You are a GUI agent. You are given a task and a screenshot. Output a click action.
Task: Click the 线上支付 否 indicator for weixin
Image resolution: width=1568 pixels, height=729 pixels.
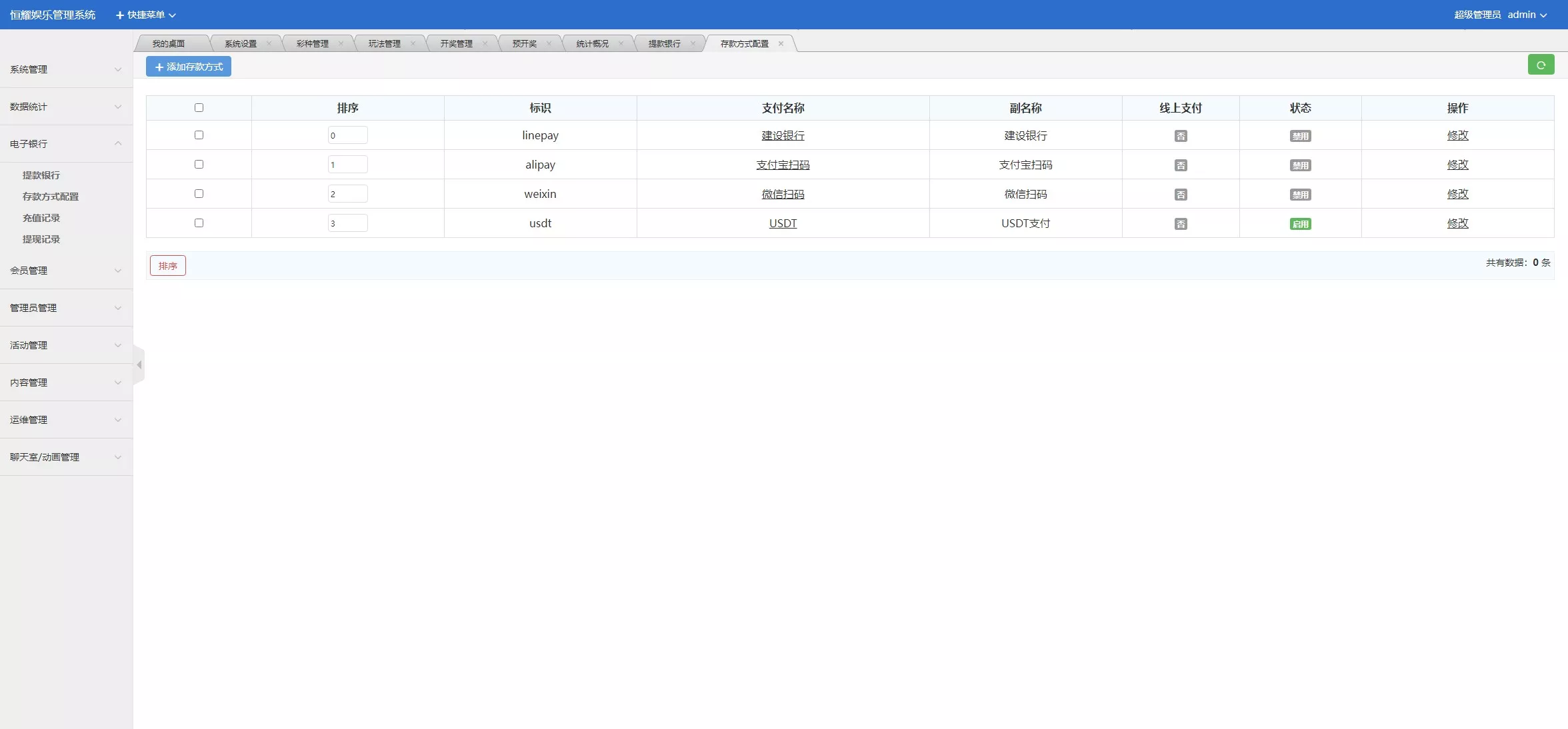pos(1181,195)
